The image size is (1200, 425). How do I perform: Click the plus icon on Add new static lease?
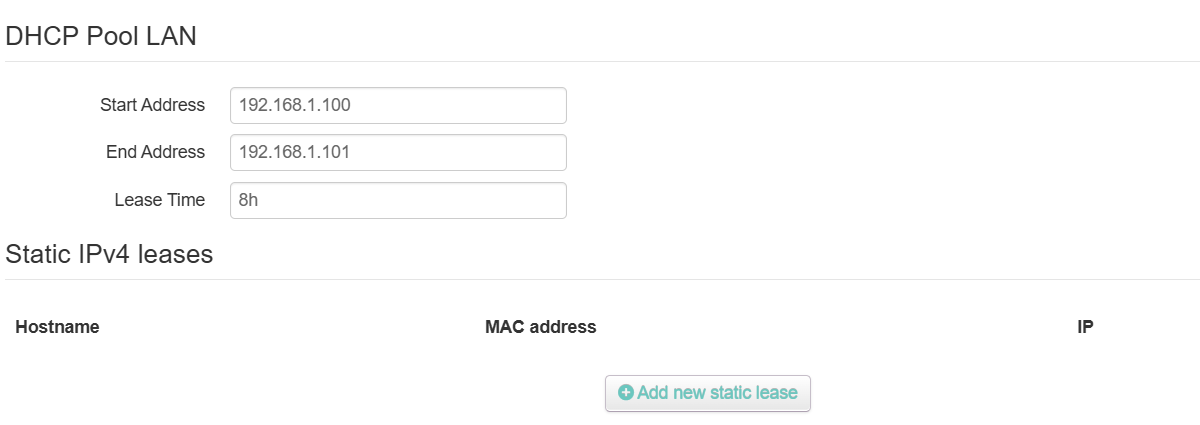click(626, 393)
